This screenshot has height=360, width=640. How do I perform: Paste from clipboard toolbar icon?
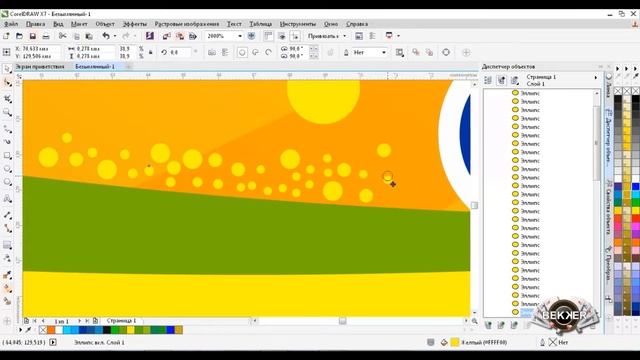(89, 36)
